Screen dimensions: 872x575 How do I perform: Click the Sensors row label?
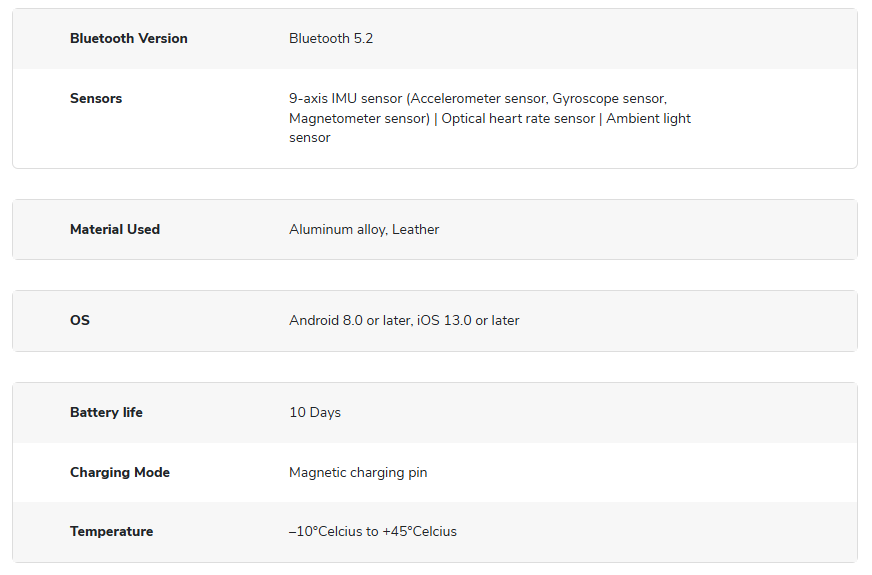pyautogui.click(x=96, y=98)
